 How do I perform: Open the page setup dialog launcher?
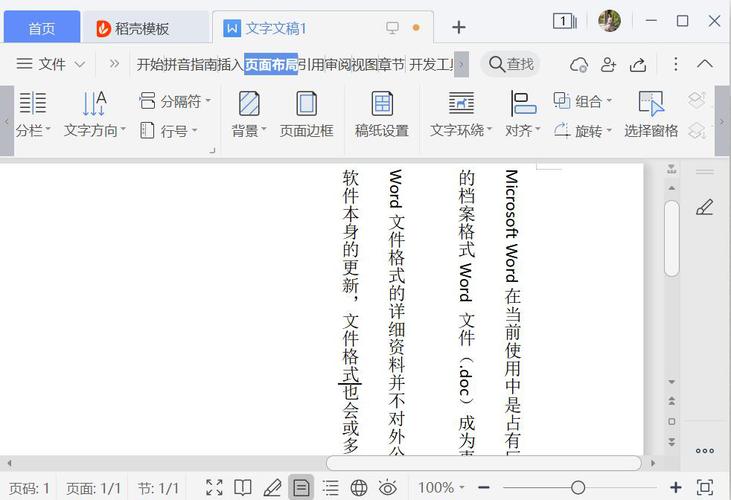[x=212, y=150]
